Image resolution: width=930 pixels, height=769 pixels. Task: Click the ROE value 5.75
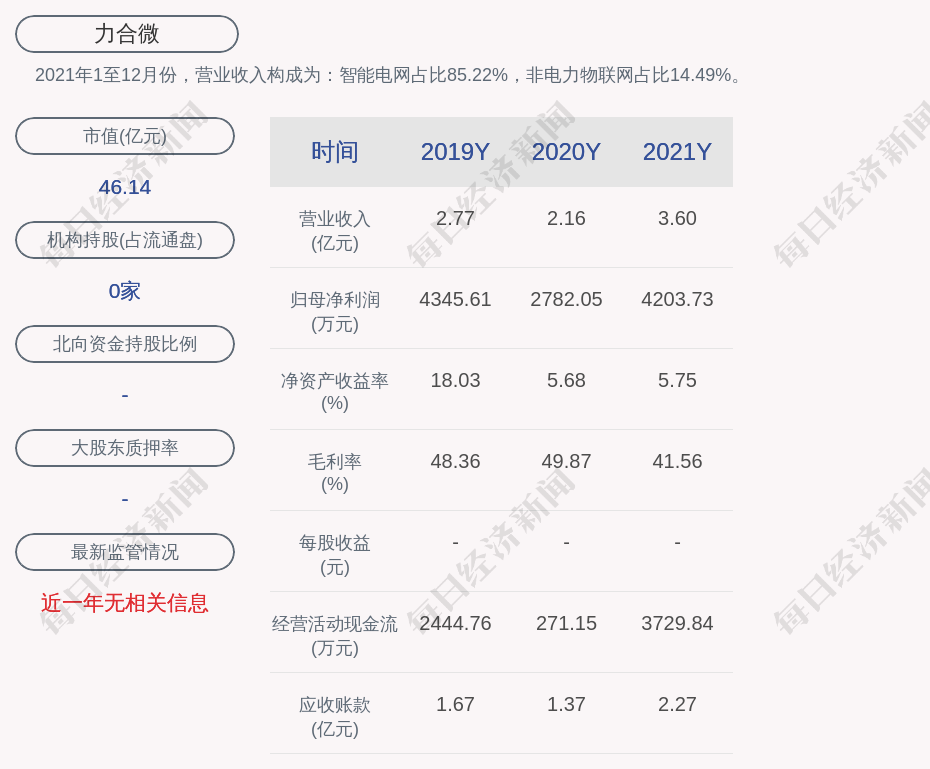point(677,380)
